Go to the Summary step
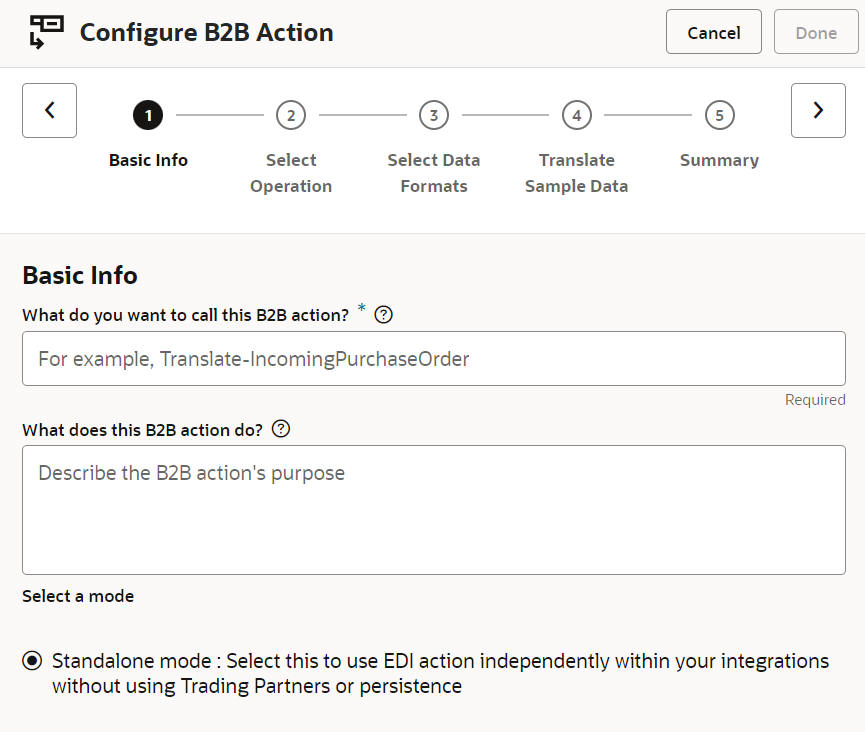The width and height of the screenshot is (865, 732). point(719,160)
